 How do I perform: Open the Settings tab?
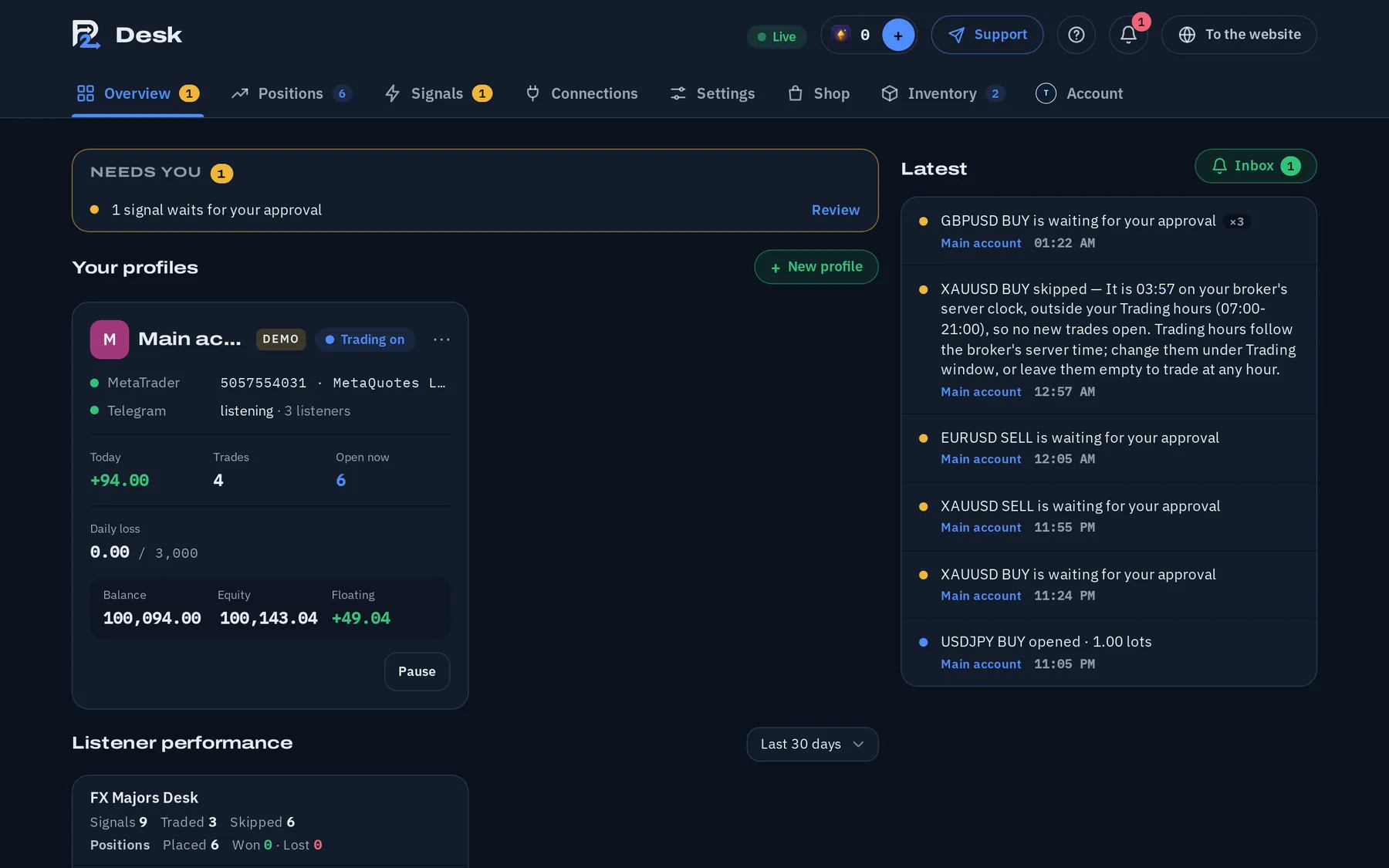pyautogui.click(x=712, y=93)
